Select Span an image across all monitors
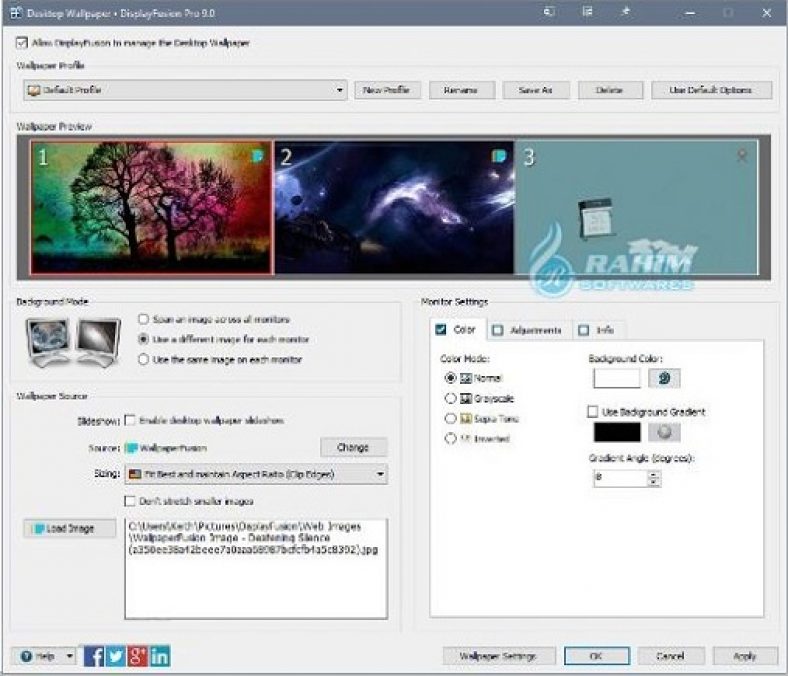788x676 pixels. coord(144,319)
